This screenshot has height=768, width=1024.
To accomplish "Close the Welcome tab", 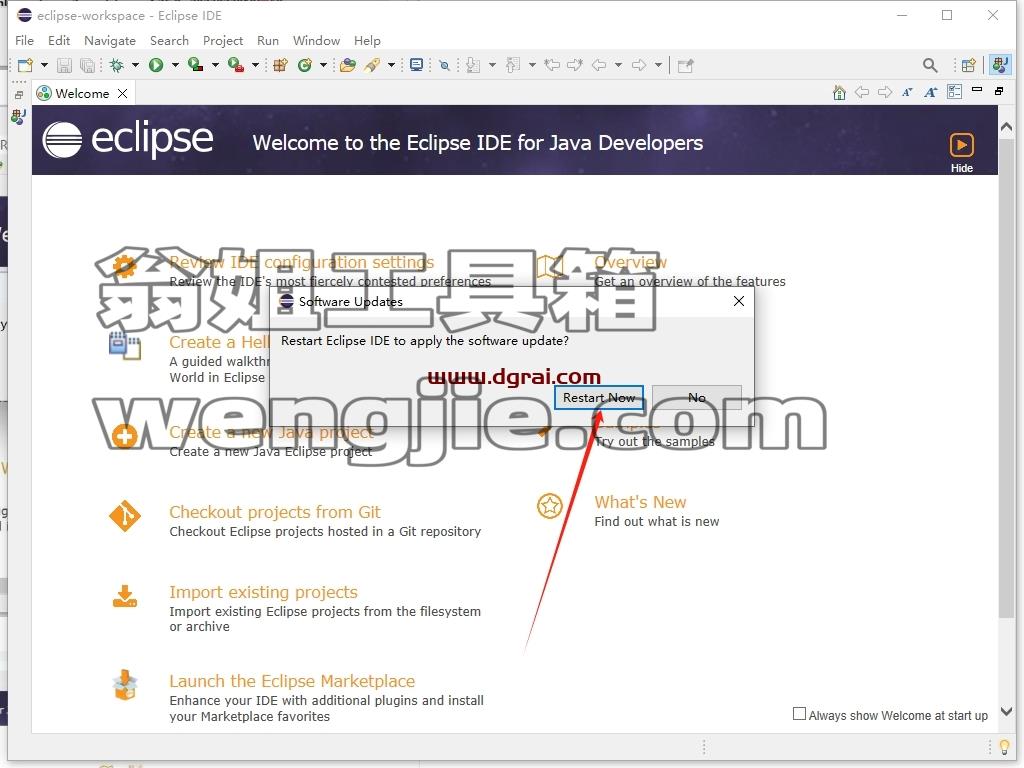I will tap(122, 93).
